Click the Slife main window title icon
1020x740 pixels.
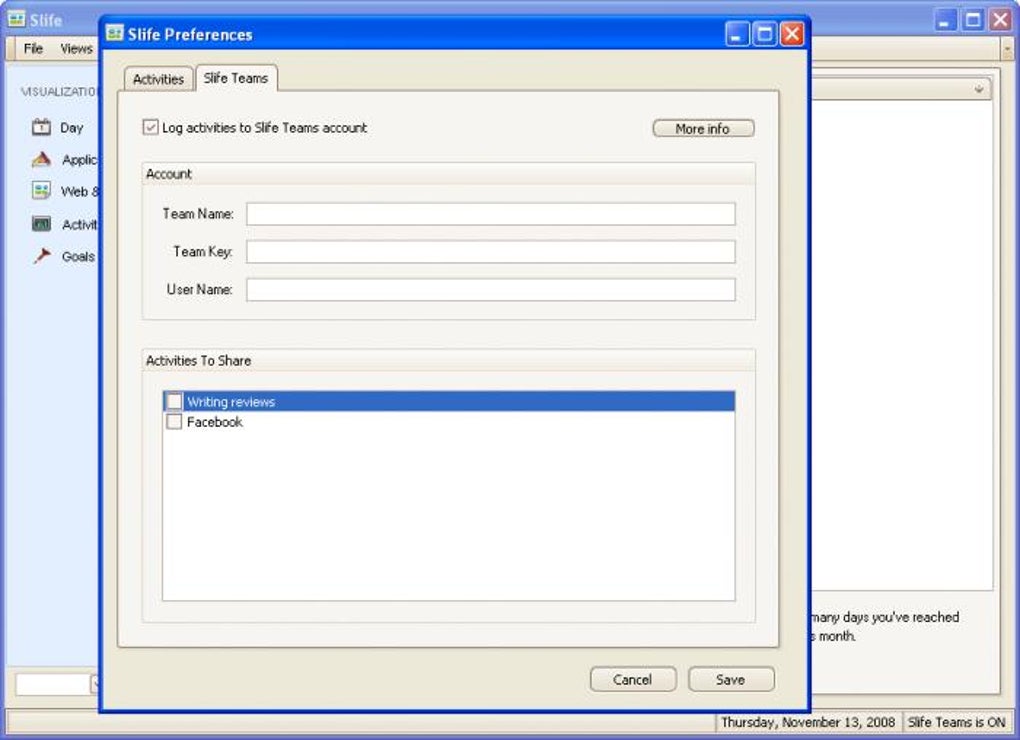tap(16, 19)
